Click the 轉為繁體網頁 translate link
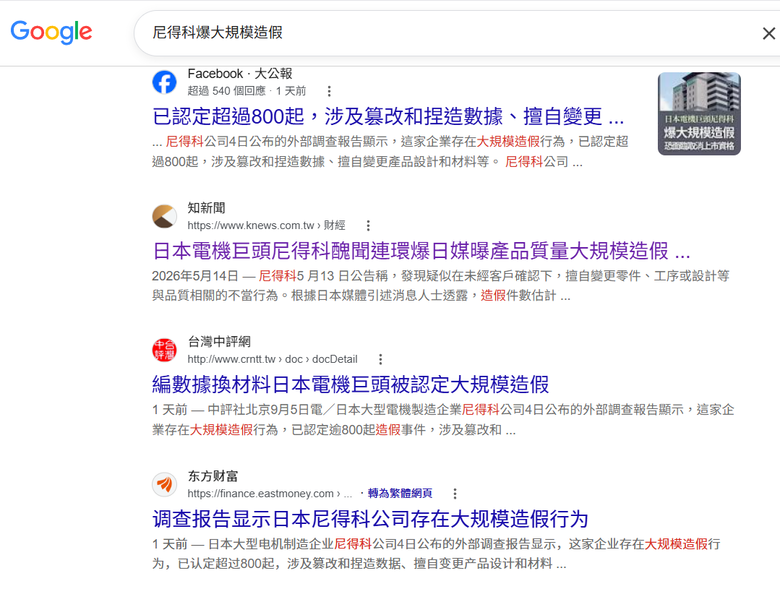The width and height of the screenshot is (780, 589). [400, 493]
